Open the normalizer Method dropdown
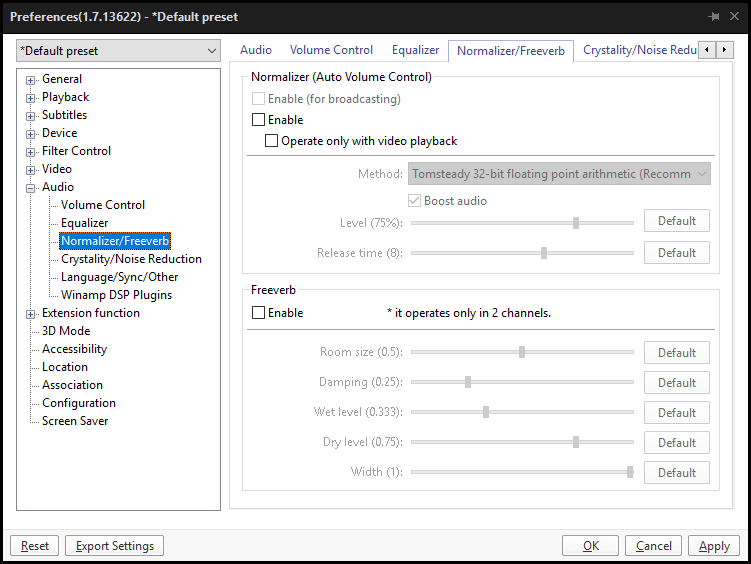The height and width of the screenshot is (564, 751). click(x=559, y=174)
